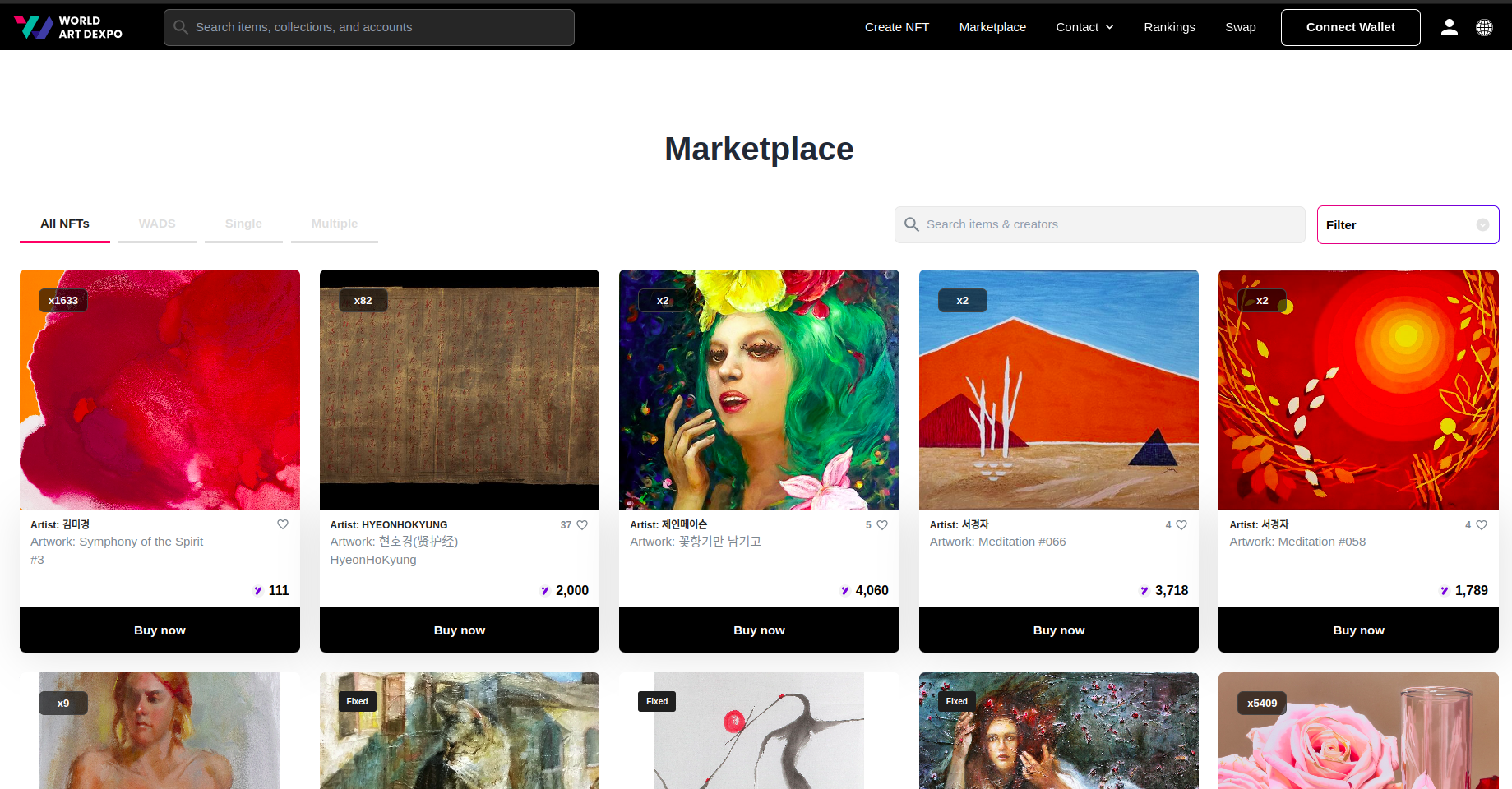Click magnifier in items & creators search
The height and width of the screenshot is (789, 1512).
click(912, 224)
